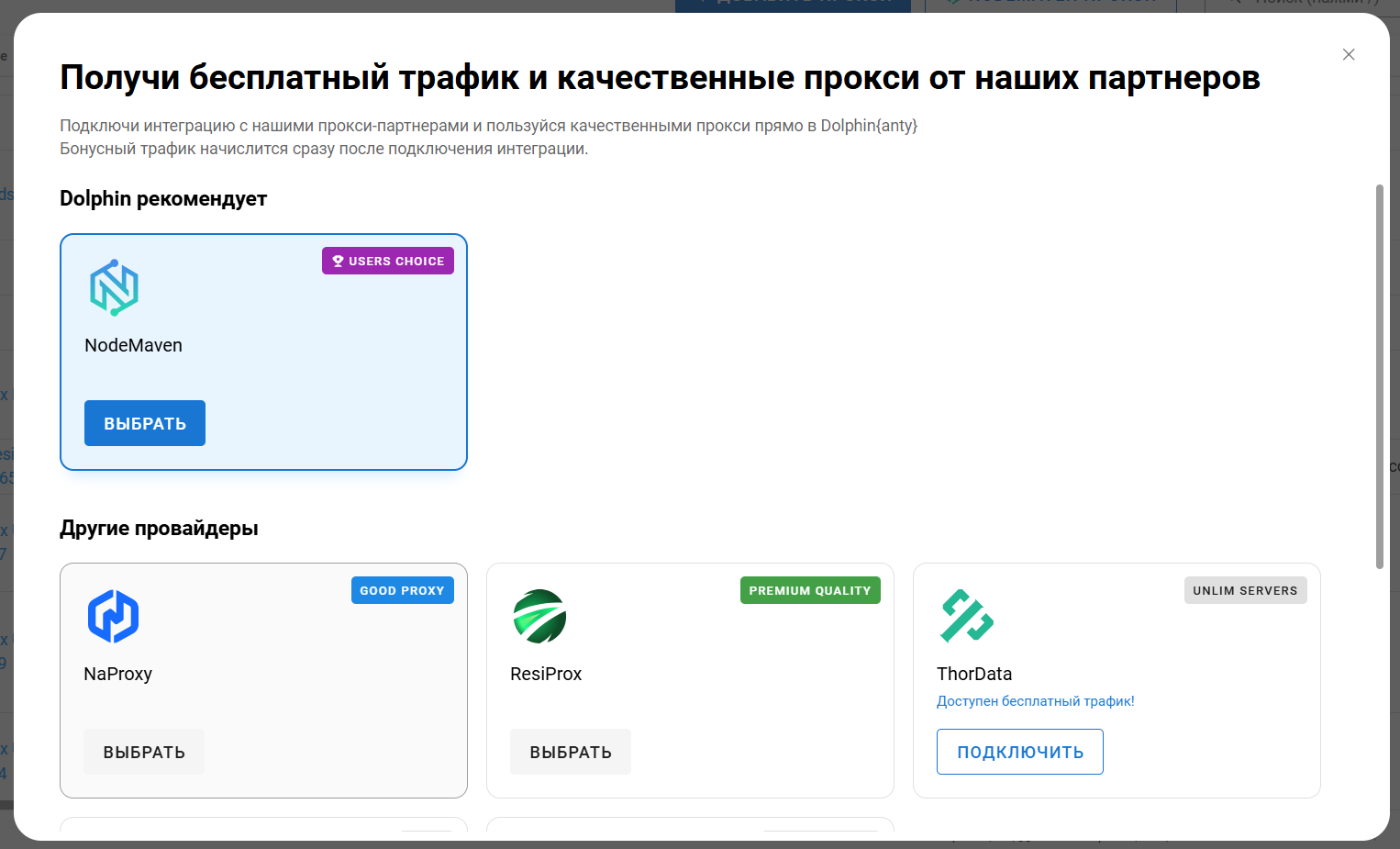The image size is (1400, 849).
Task: Click the ResiProx logo icon
Action: pyautogui.click(x=539, y=616)
